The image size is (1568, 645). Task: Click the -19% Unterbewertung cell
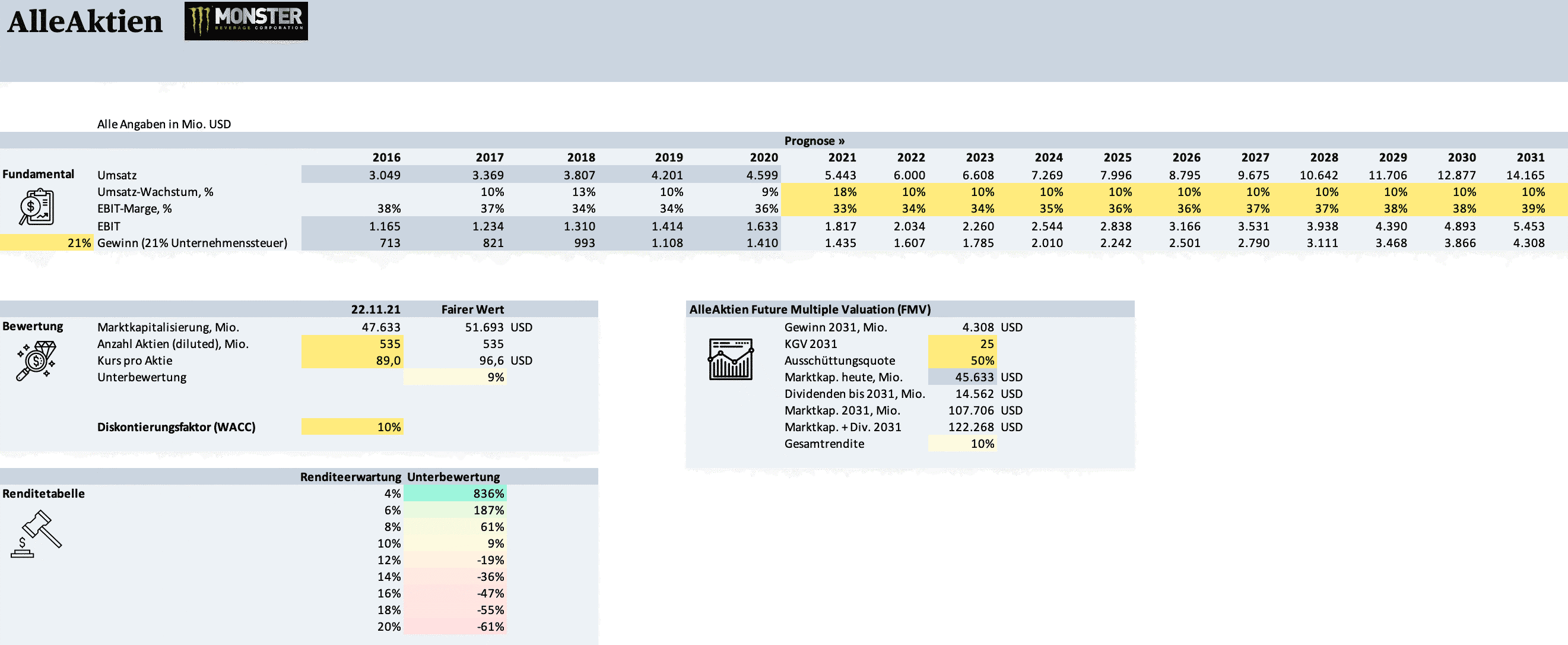coord(455,559)
